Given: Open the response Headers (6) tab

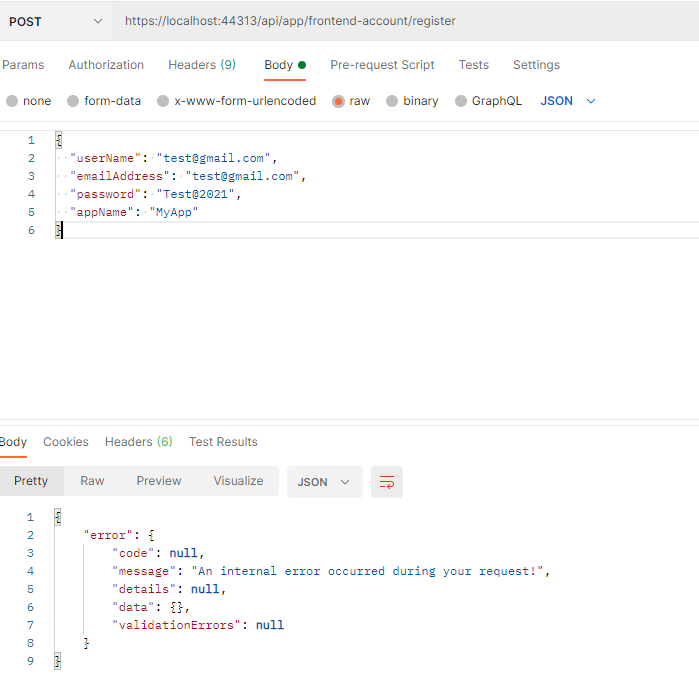Looking at the screenshot, I should click(x=139, y=442).
